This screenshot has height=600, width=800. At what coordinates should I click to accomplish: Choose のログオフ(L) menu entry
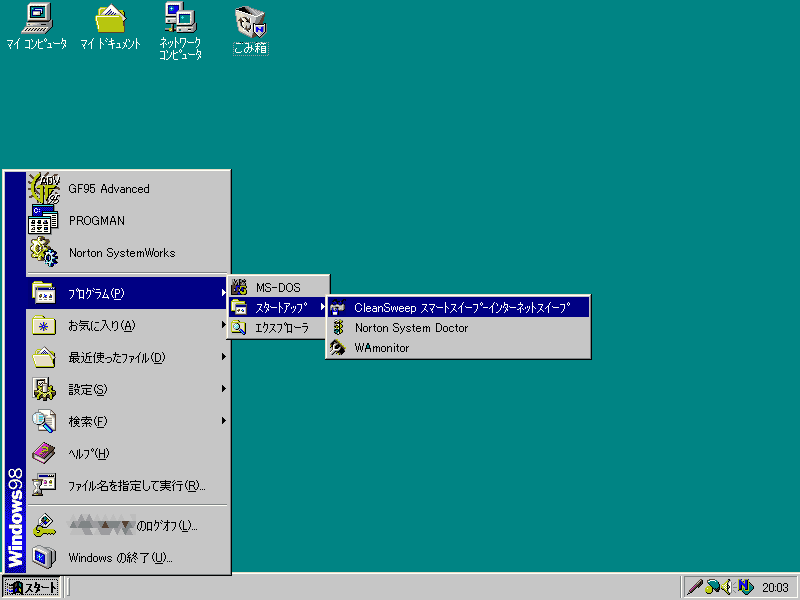pos(127,526)
